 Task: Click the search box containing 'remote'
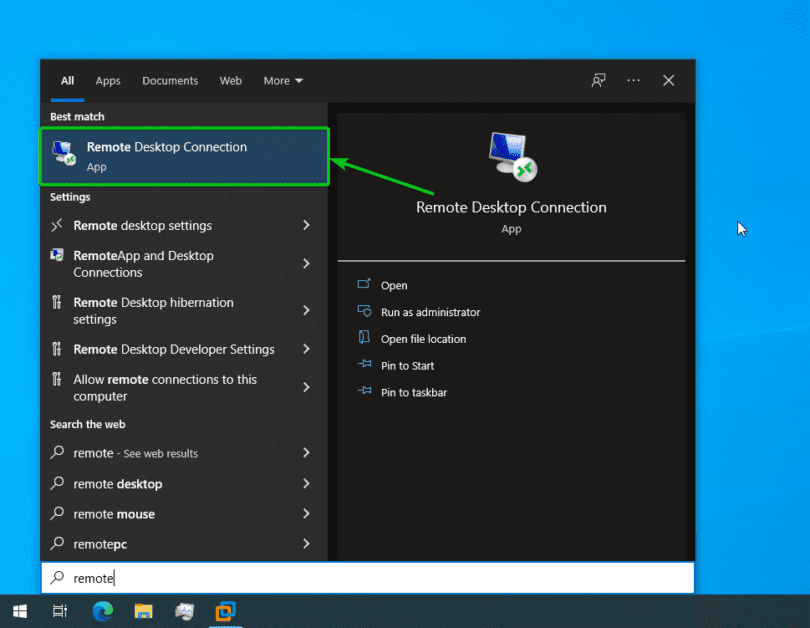[x=368, y=577]
